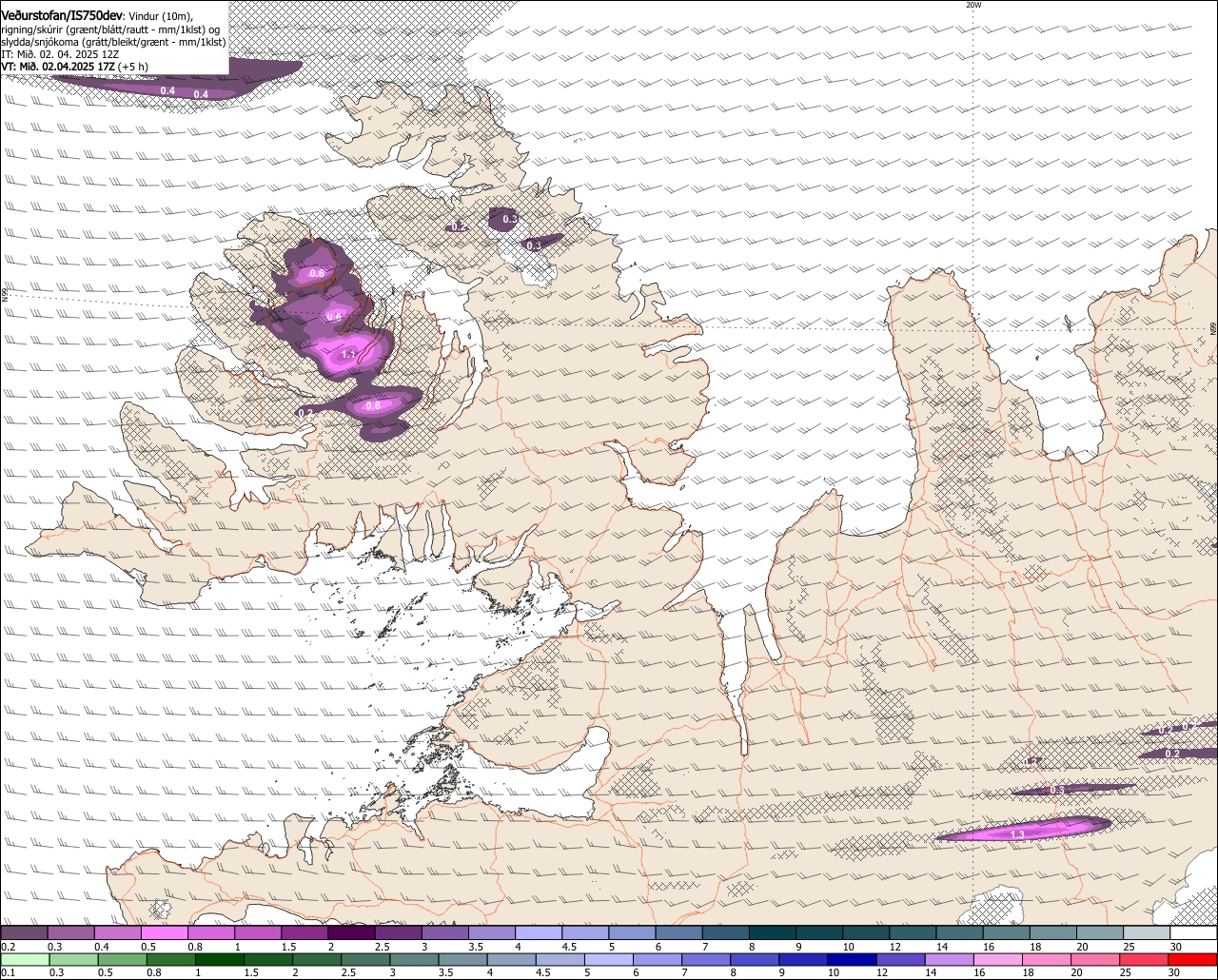Click the 'slydda/snjókoma (grátt/bleikt/grænt' description line
Viewport: 1218px width, 980px height.
pyautogui.click(x=113, y=42)
